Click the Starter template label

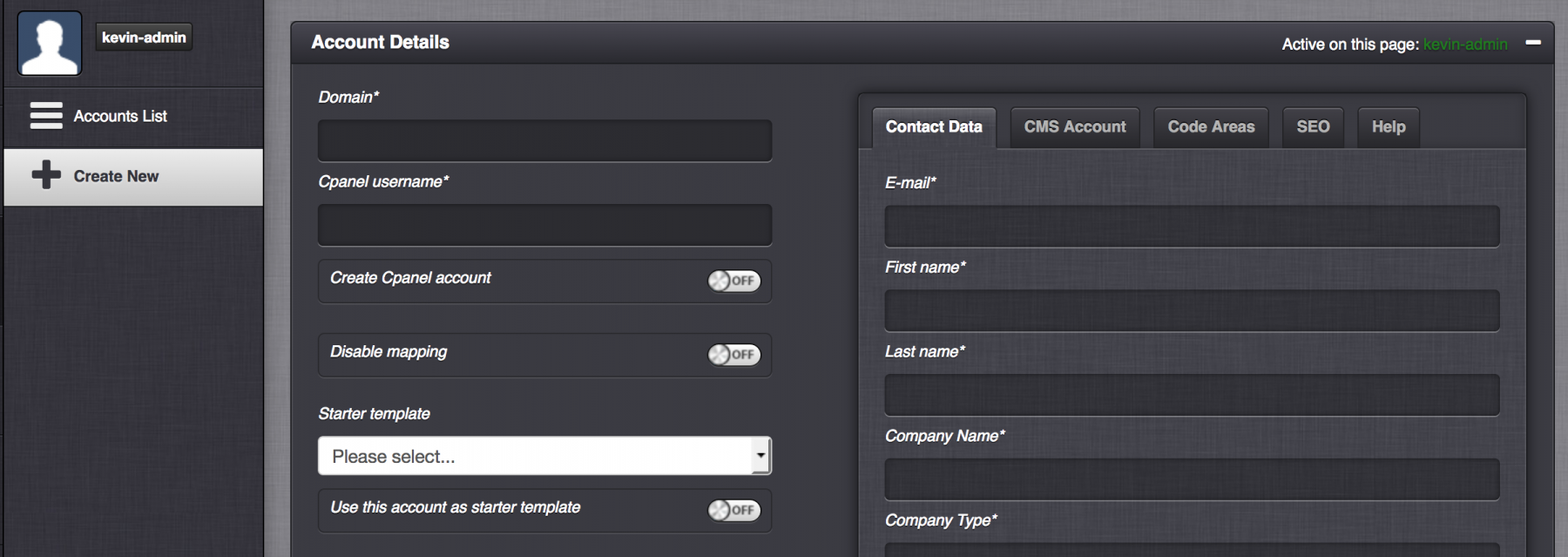coord(374,414)
